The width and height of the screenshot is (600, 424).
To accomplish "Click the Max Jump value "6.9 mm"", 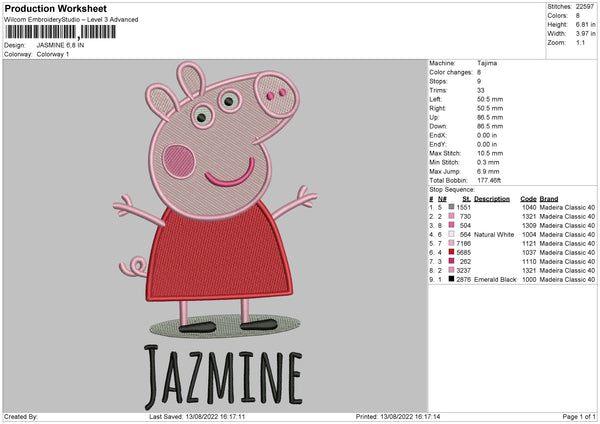I will pyautogui.click(x=488, y=171).
